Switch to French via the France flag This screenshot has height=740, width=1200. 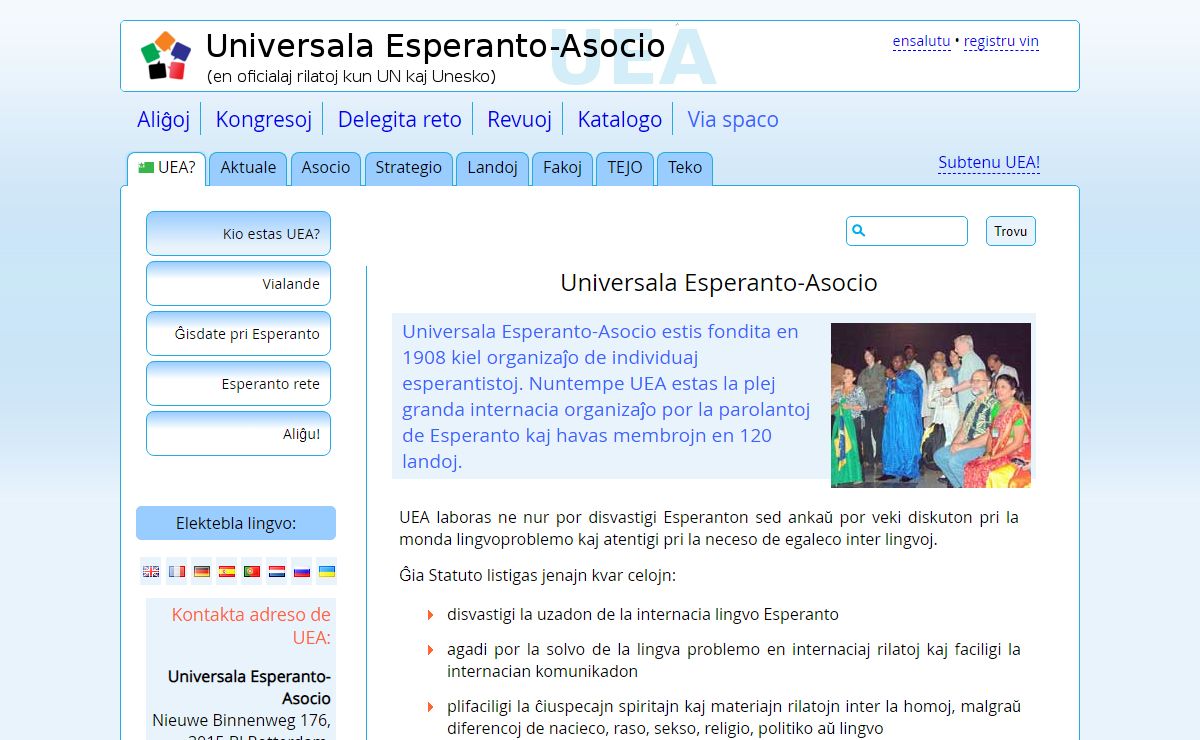click(176, 572)
